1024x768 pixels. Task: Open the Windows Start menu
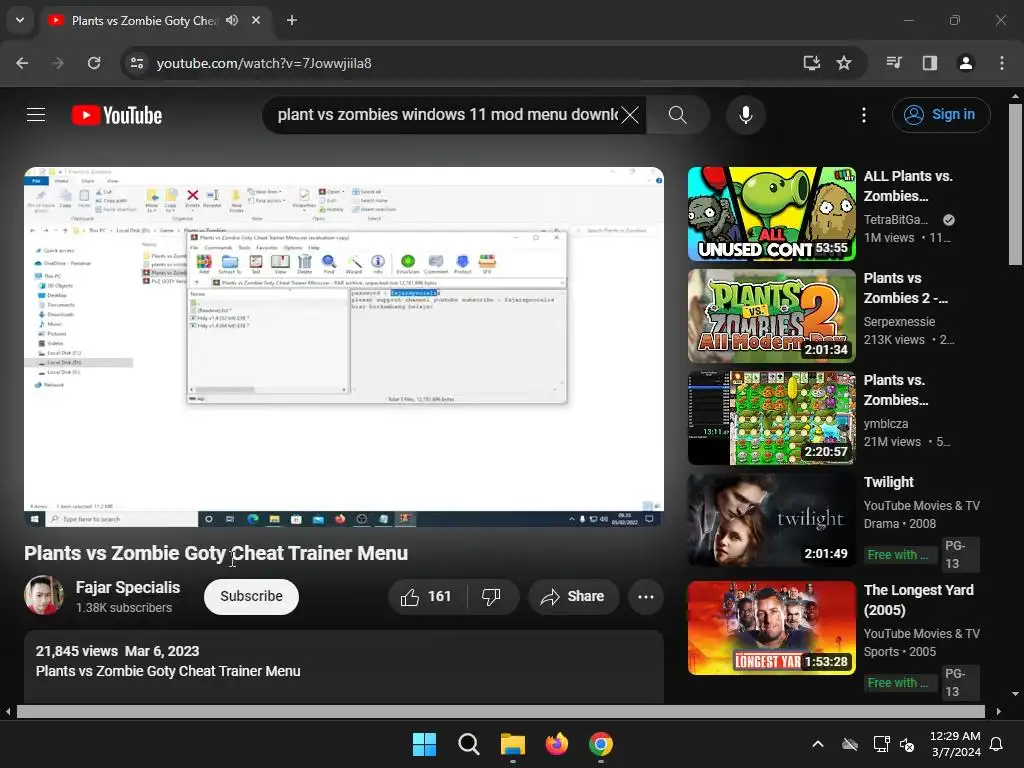click(424, 744)
